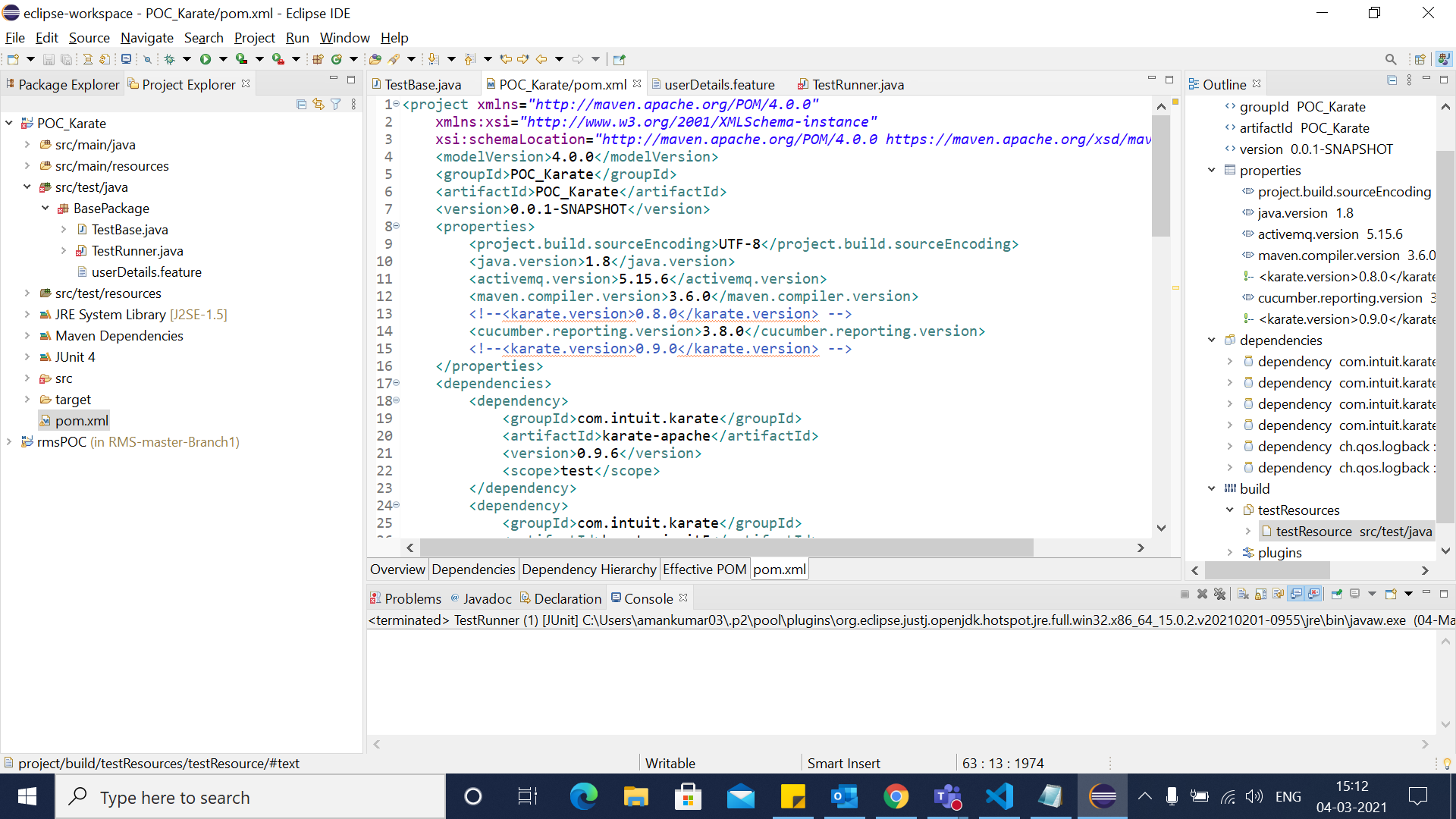Switch to the Effective POM tab
The height and width of the screenshot is (819, 1456).
point(704,569)
